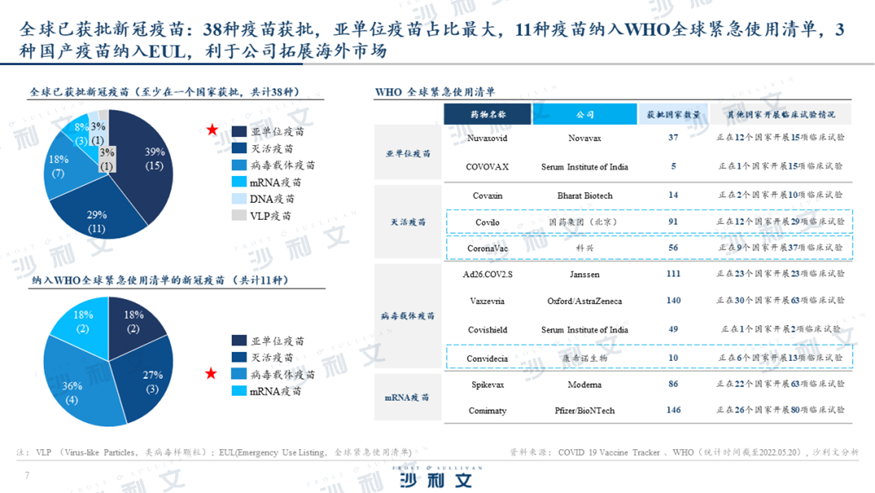Select the light blue mRNA疫苗 swatch in 38种 legend

pyautogui.click(x=239, y=182)
